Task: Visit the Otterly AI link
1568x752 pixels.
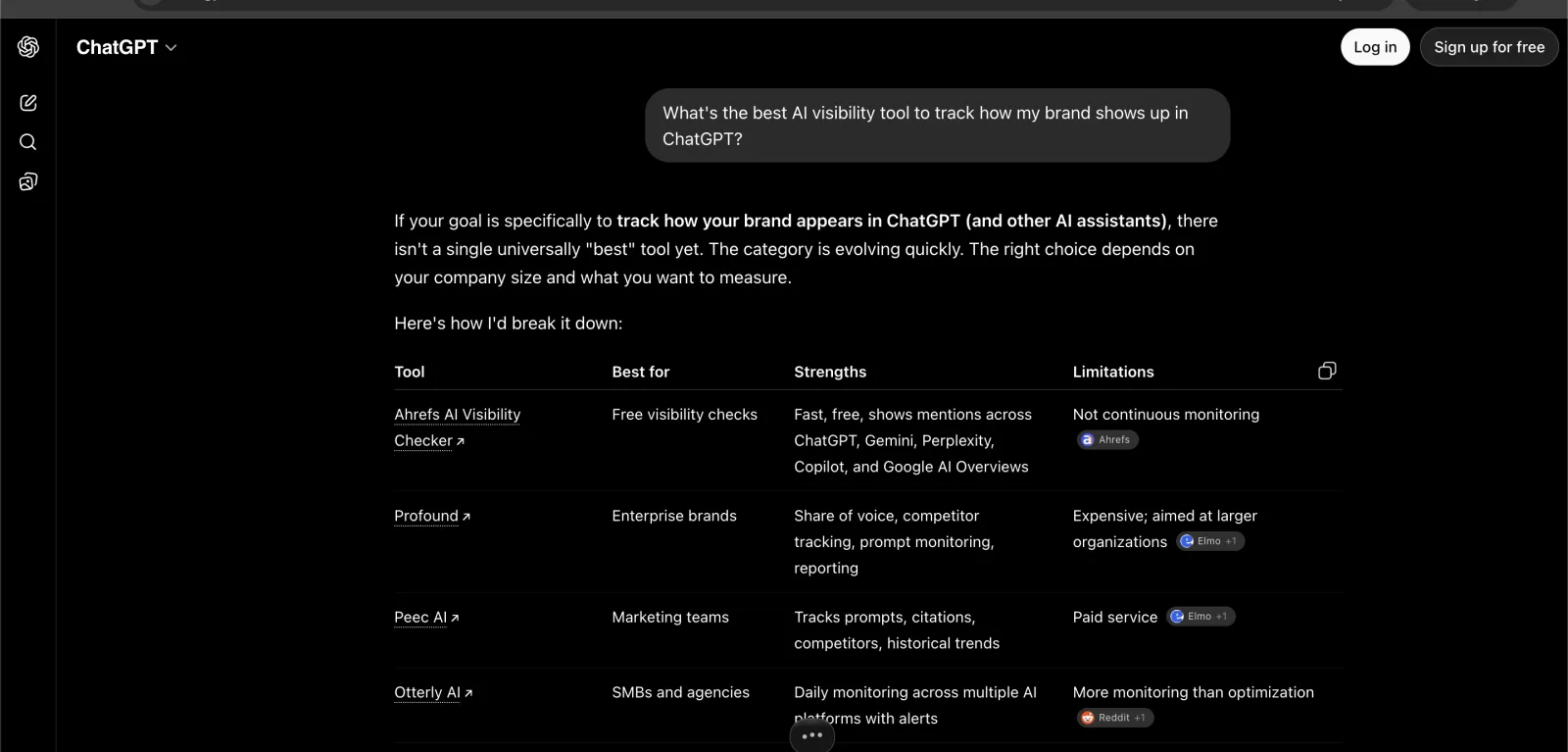Action: [433, 692]
